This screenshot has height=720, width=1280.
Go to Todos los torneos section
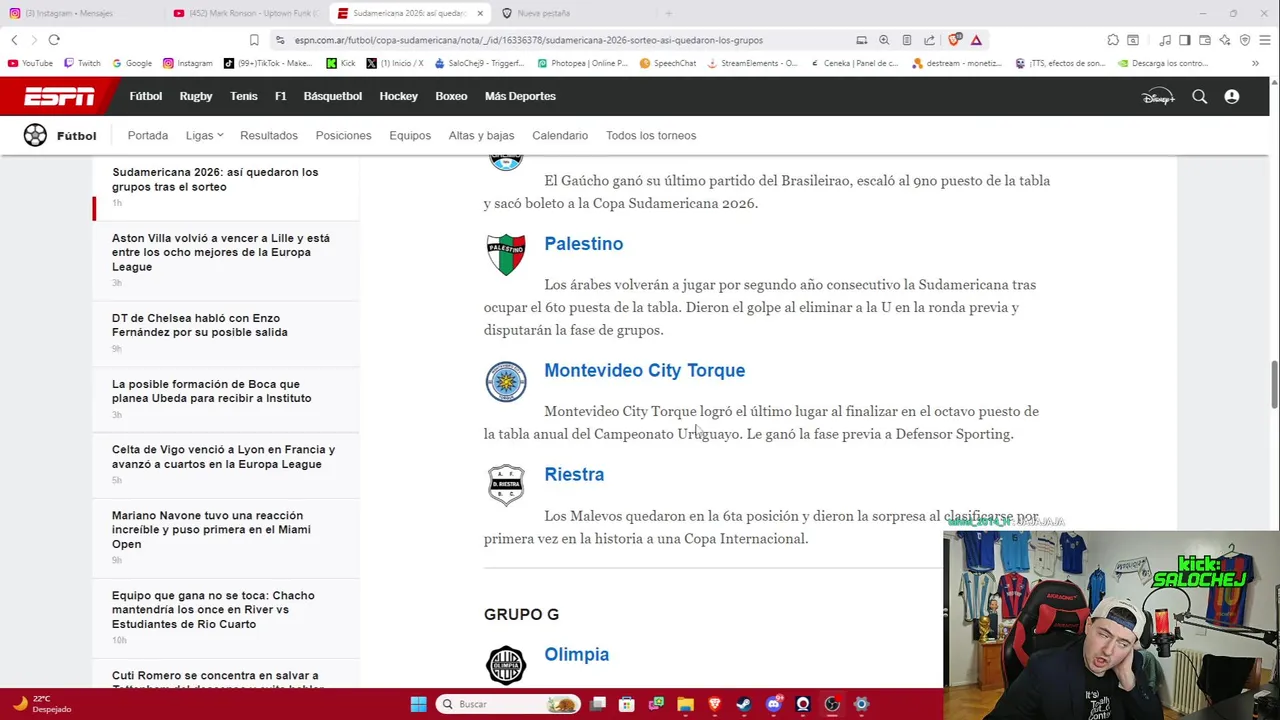[651, 135]
